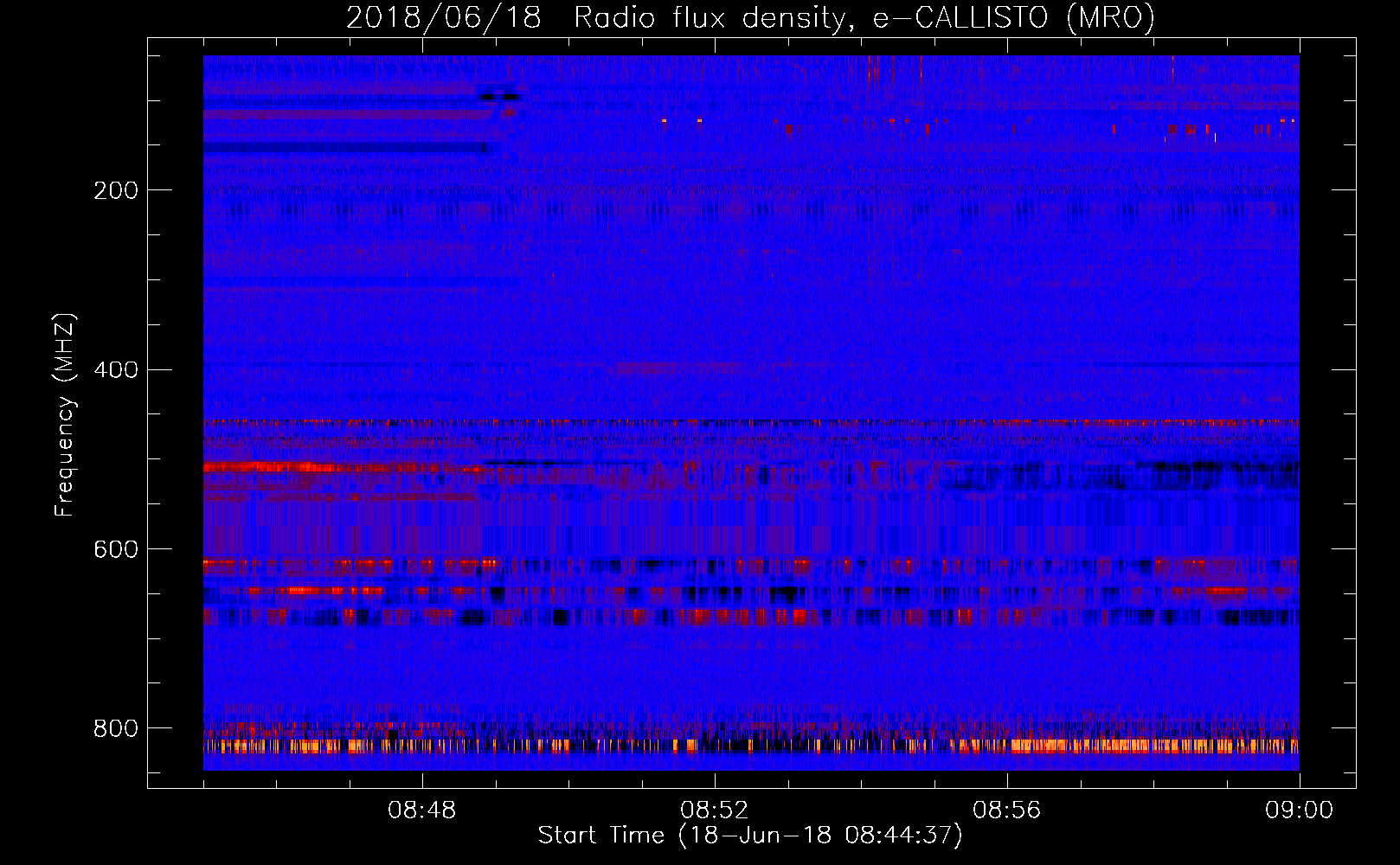Click the 'Start Time (18-Jun-18 08:44:37)' label

750,836
